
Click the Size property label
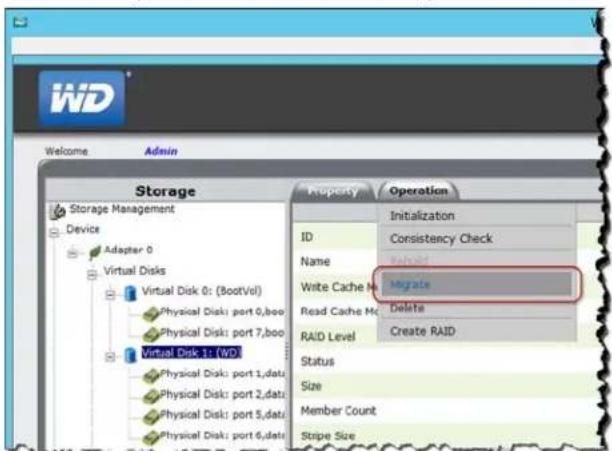click(x=311, y=386)
